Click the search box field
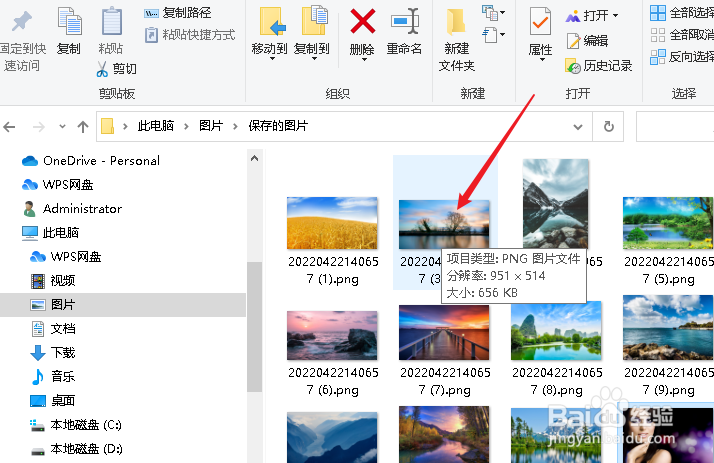The height and width of the screenshot is (463, 714). pos(675,127)
